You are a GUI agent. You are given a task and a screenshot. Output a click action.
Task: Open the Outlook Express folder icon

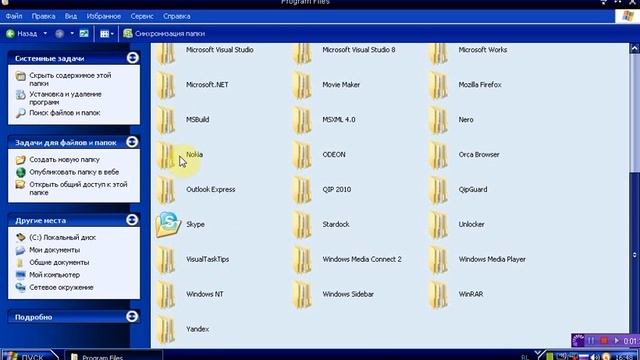coord(166,190)
